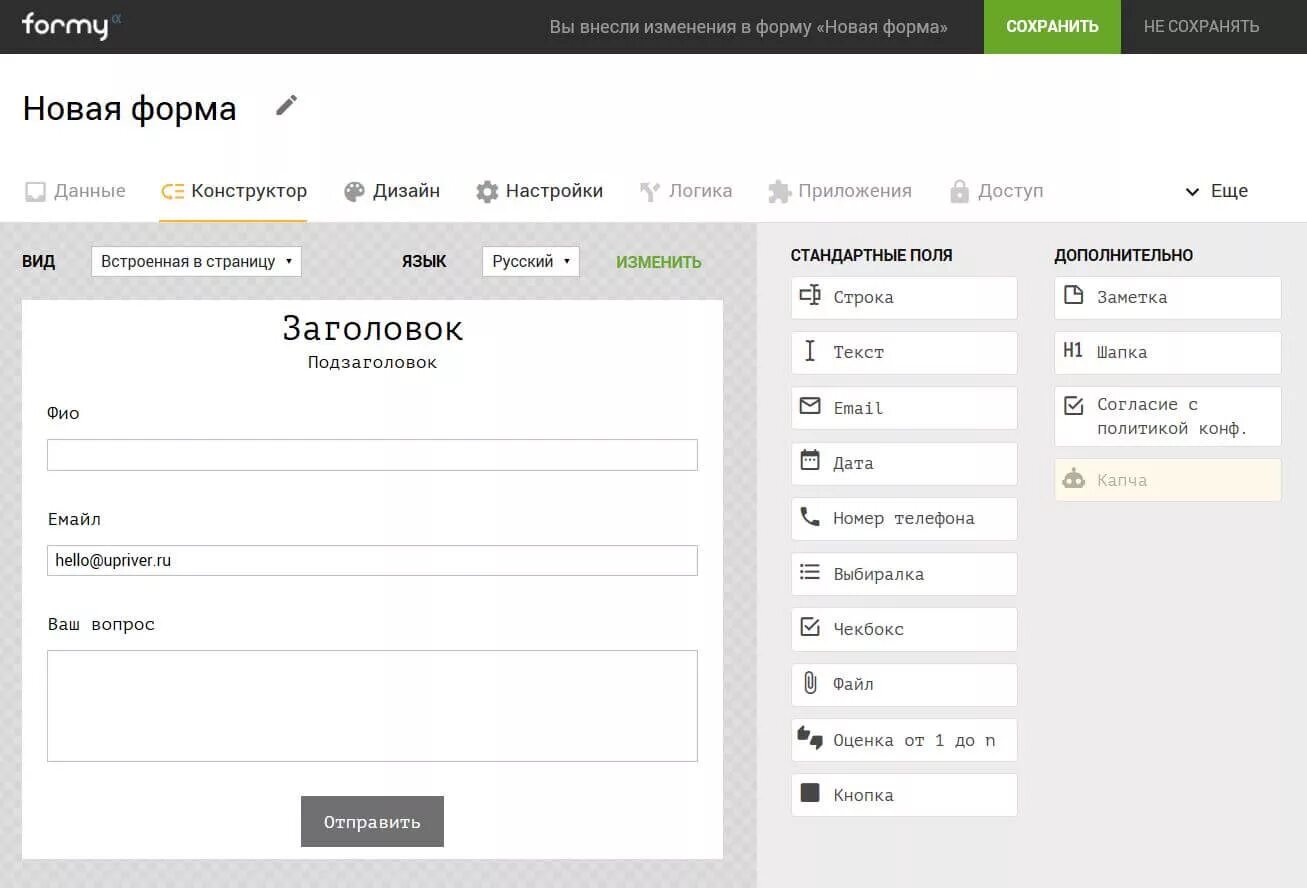Click the Ваш вопрос text area
This screenshot has height=888, width=1307.
(372, 706)
